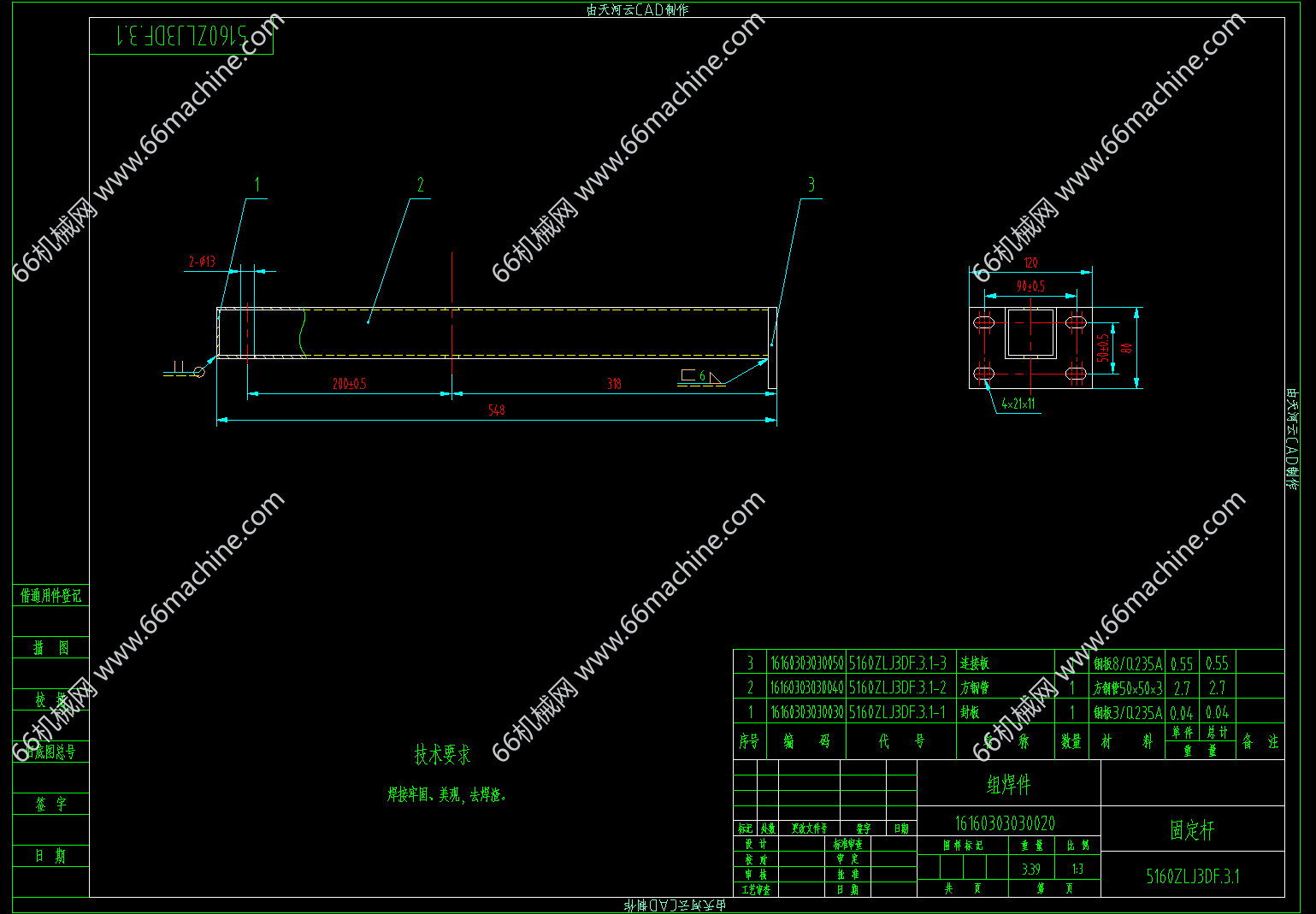The image size is (1316, 914).
Task: Select the 548 overall length dimension
Action: coord(496,410)
